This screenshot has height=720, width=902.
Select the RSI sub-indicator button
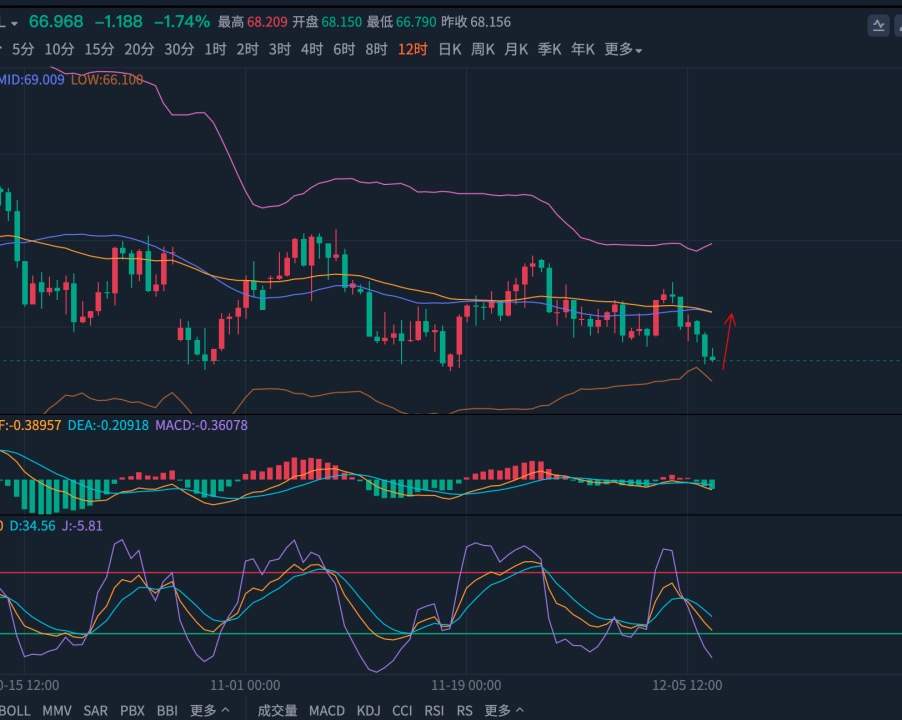[434, 711]
